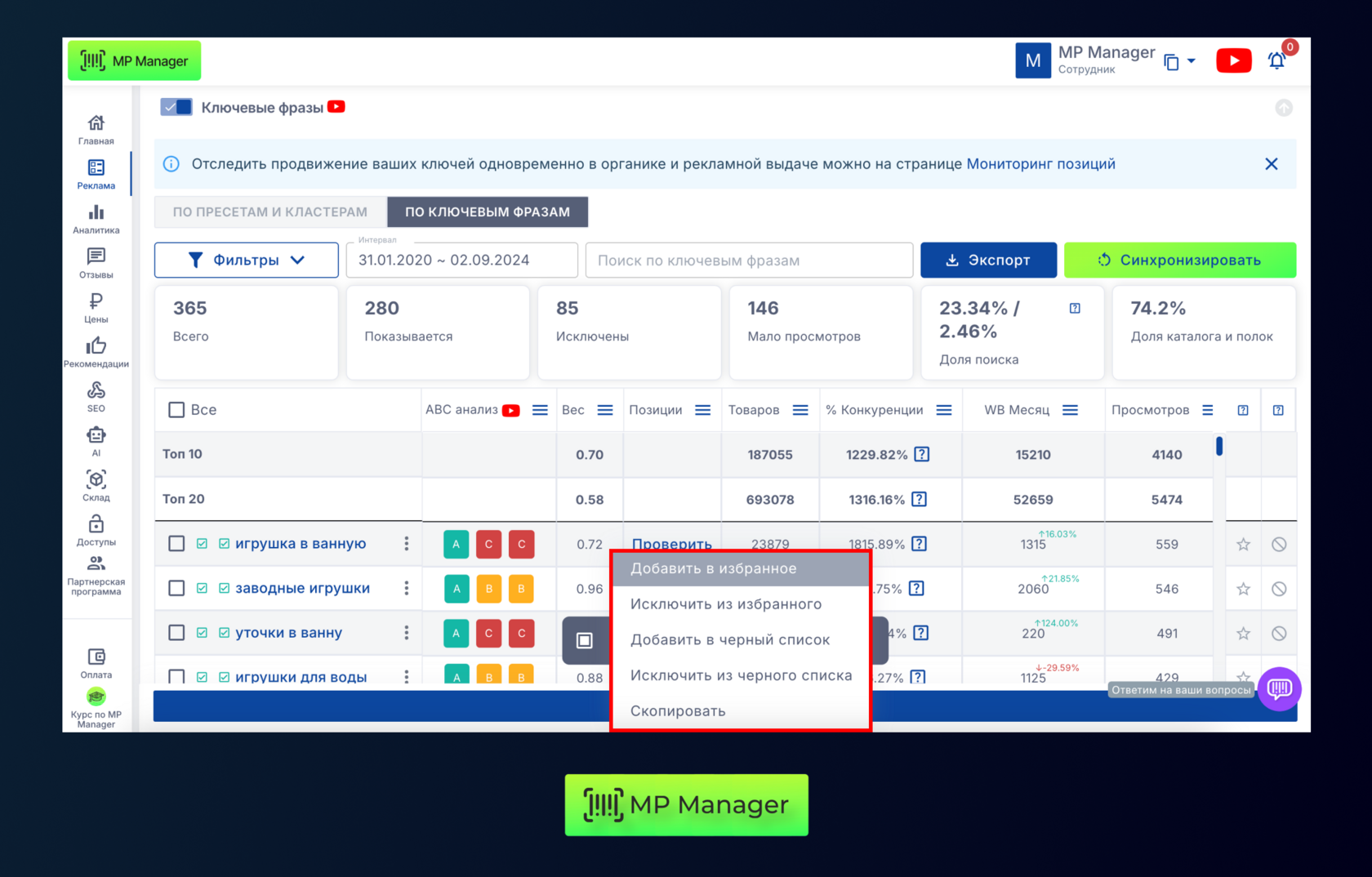Toggle the Ключевые фразы switch
The image size is (1372, 877).
click(176, 108)
